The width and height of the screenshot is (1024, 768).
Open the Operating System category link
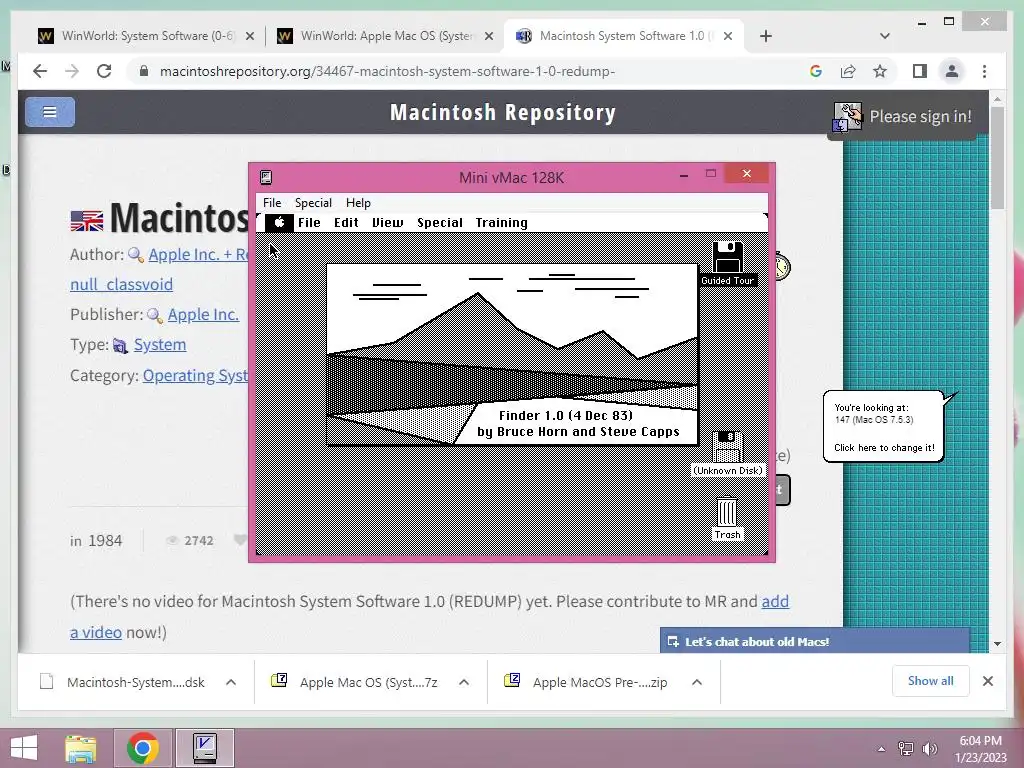tap(195, 376)
